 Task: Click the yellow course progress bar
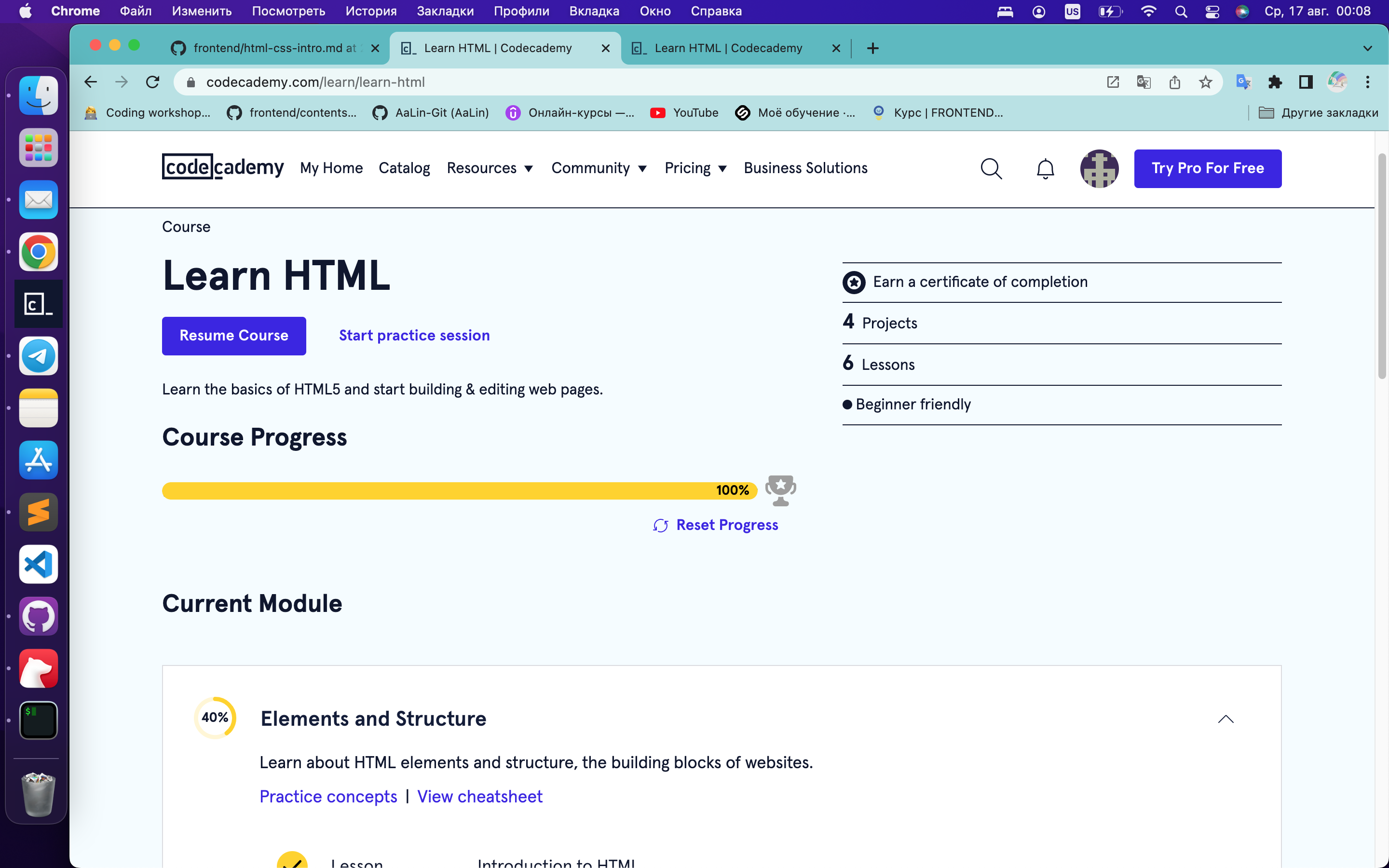[460, 490]
